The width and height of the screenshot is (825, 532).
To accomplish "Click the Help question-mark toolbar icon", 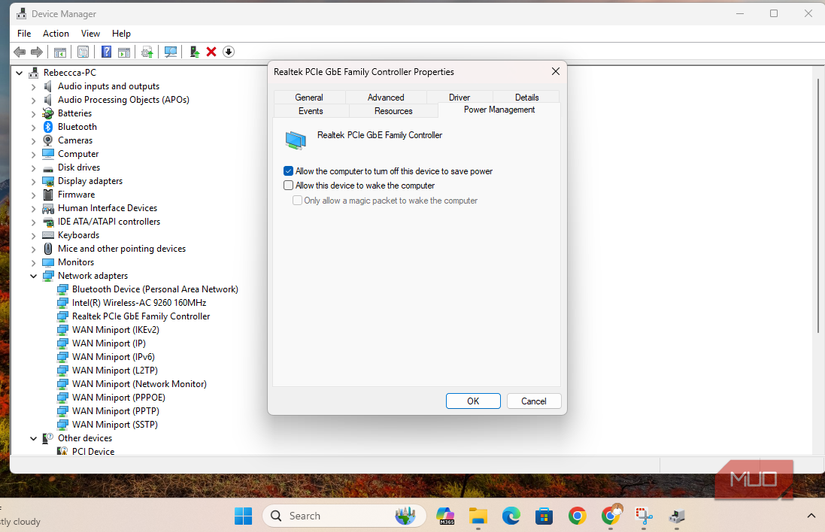I will pyautogui.click(x=106, y=52).
